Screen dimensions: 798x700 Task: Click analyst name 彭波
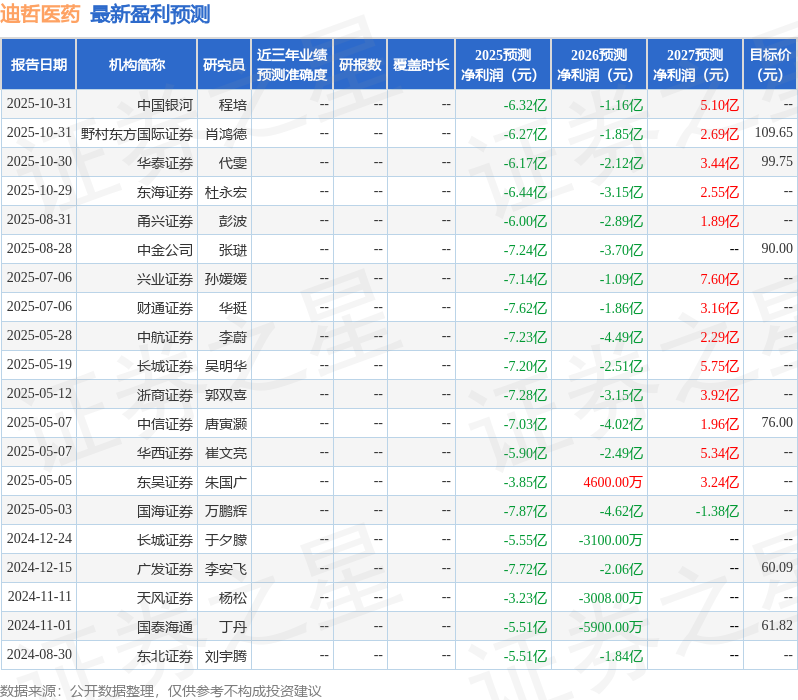[x=233, y=221]
